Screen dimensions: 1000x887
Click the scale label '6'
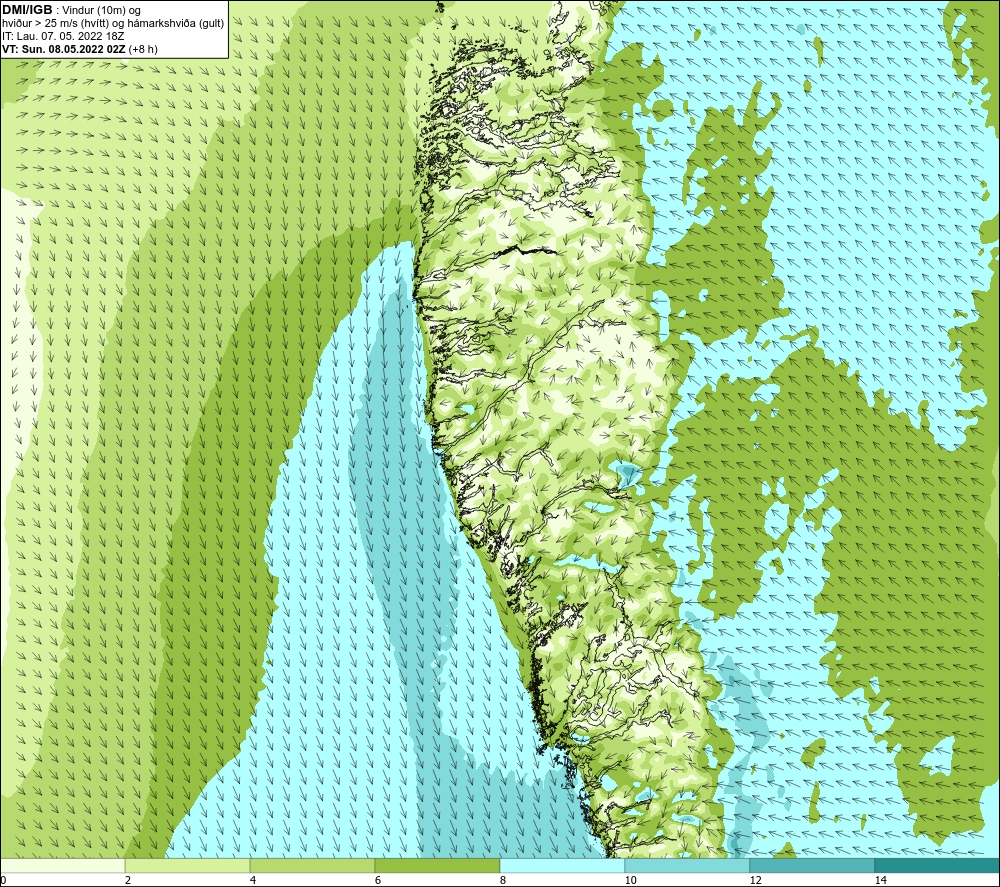click(378, 880)
